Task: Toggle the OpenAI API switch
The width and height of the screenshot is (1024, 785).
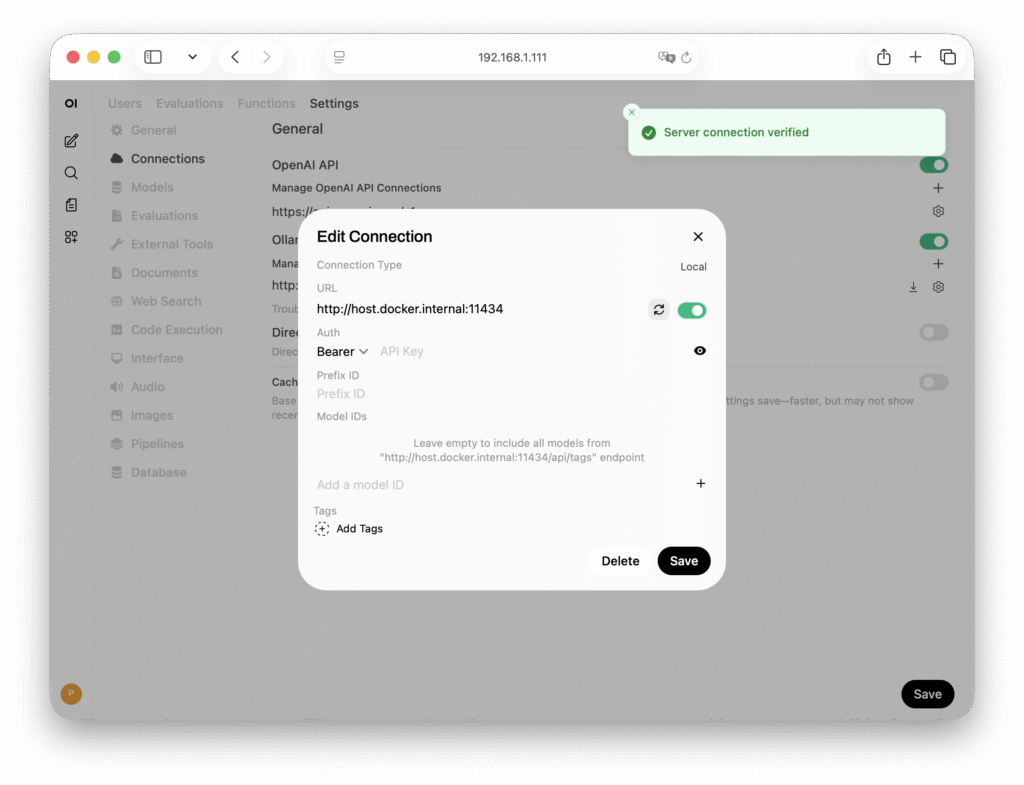Action: point(933,165)
